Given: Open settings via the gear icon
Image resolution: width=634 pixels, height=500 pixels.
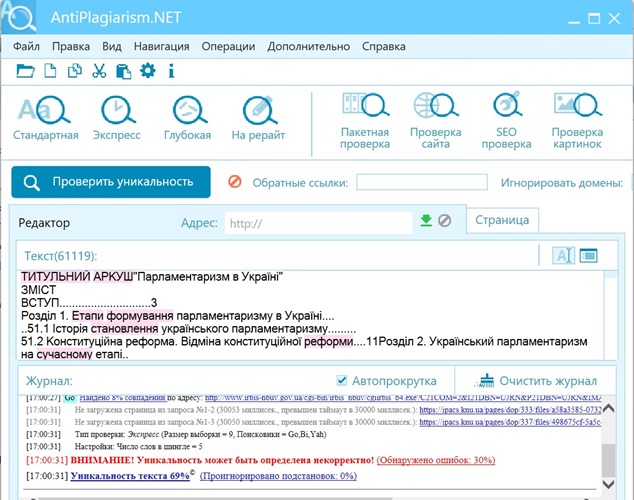Looking at the screenshot, I should coord(148,71).
